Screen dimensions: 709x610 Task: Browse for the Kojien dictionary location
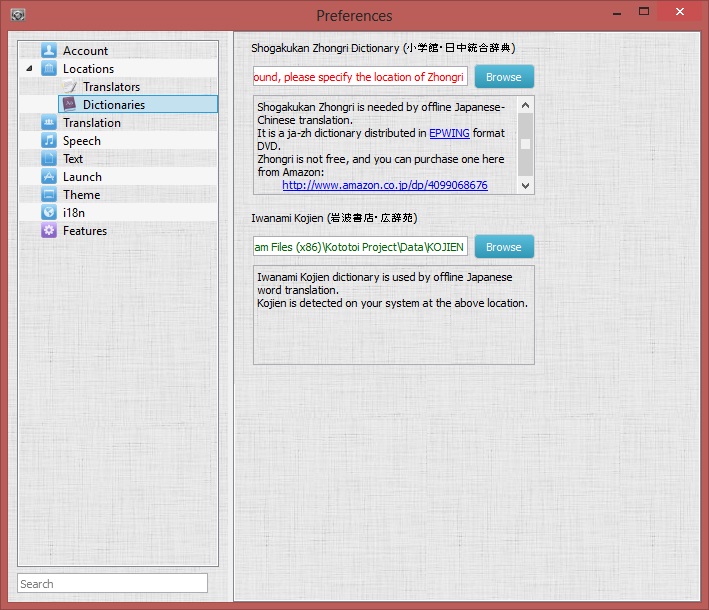[504, 247]
